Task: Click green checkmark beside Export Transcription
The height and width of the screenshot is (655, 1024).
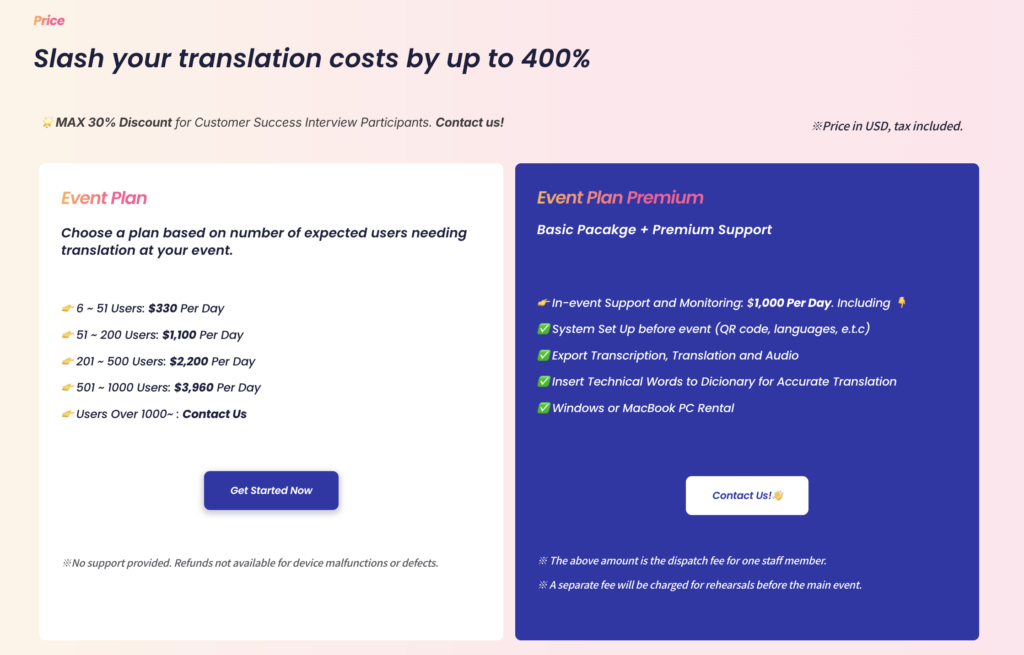Action: coord(543,355)
